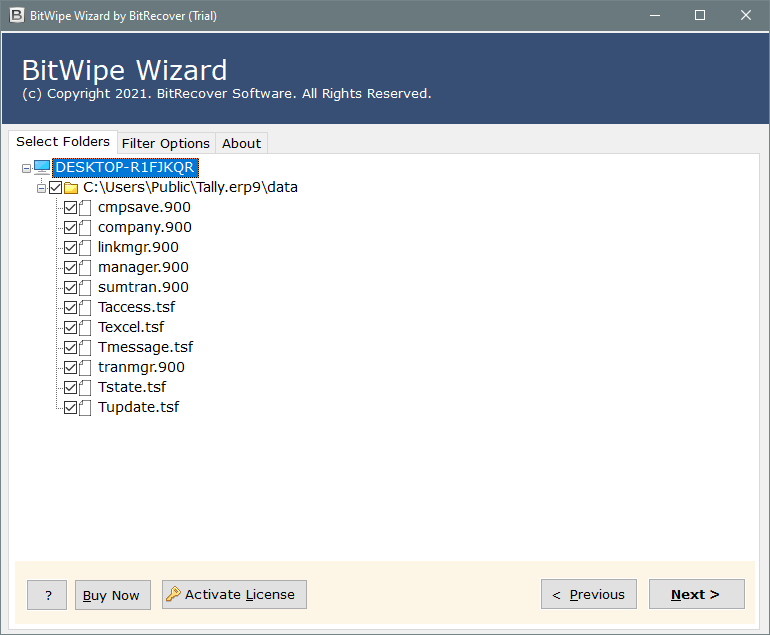Image resolution: width=770 pixels, height=635 pixels.
Task: Click the file icon next to Texcel.tsf
Action: [x=85, y=328]
